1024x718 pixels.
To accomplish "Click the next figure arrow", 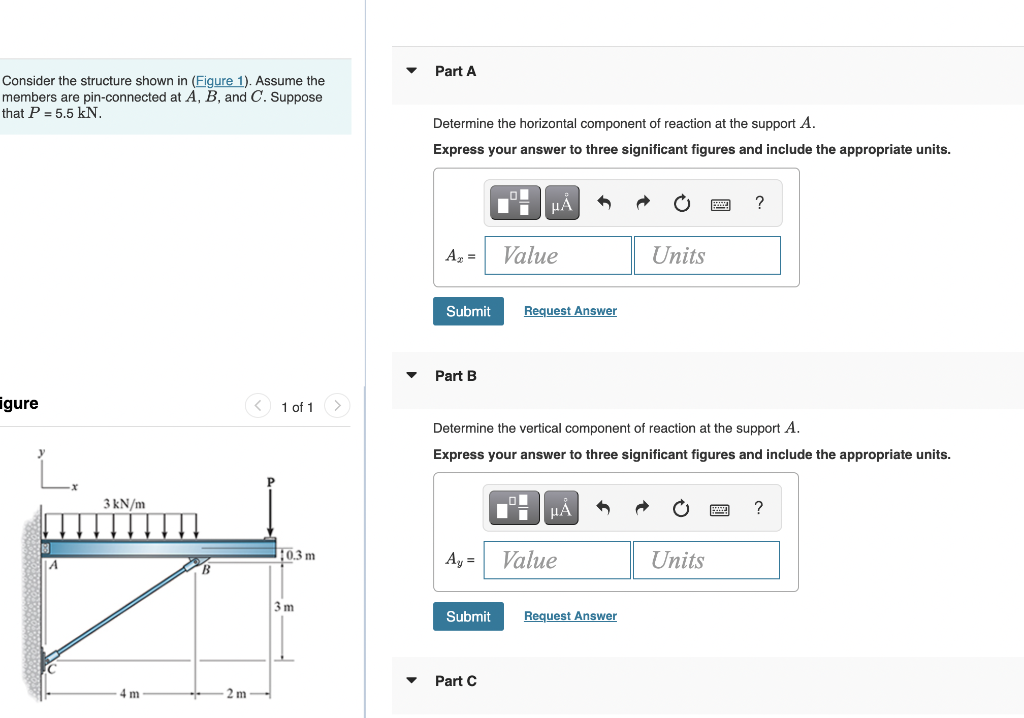I will [337, 406].
